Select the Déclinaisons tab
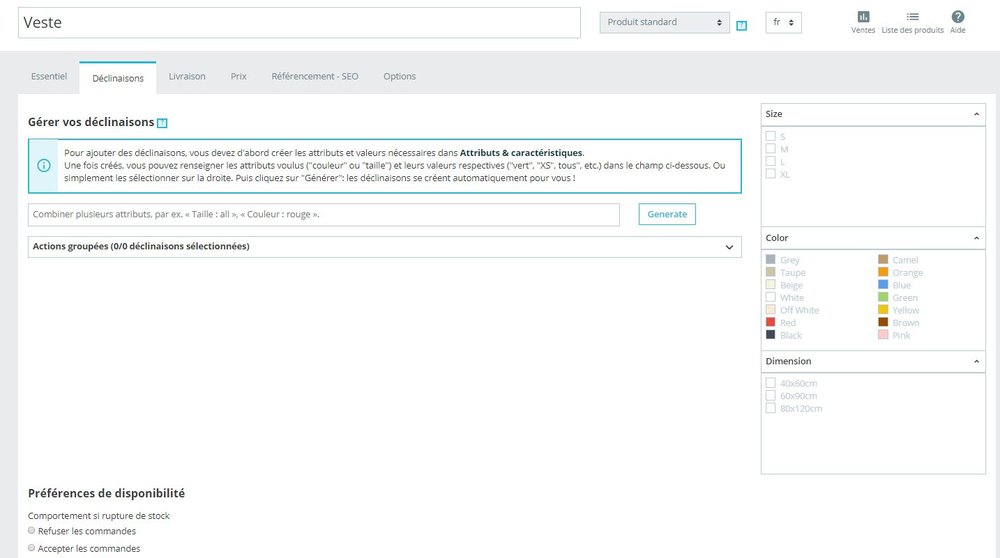1000x558 pixels. click(x=118, y=78)
